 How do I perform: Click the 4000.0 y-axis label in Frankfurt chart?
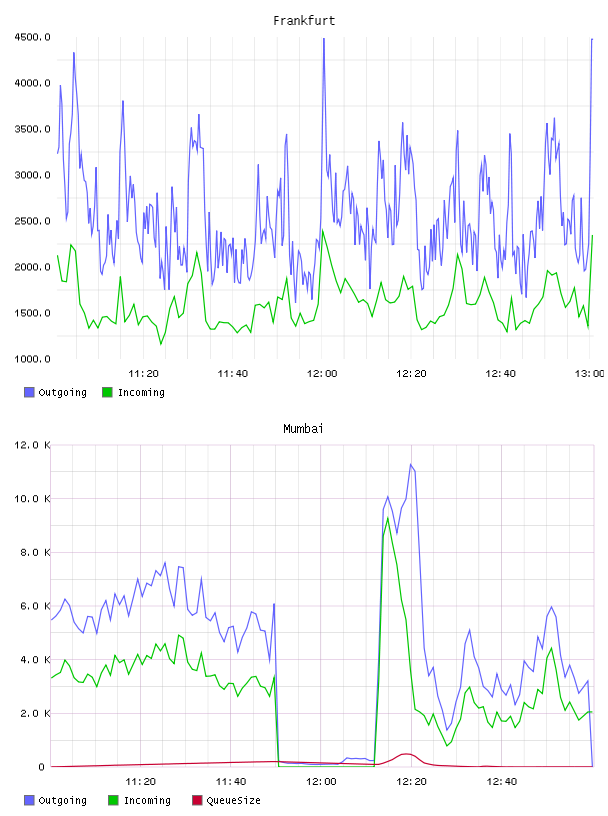[x=32, y=83]
